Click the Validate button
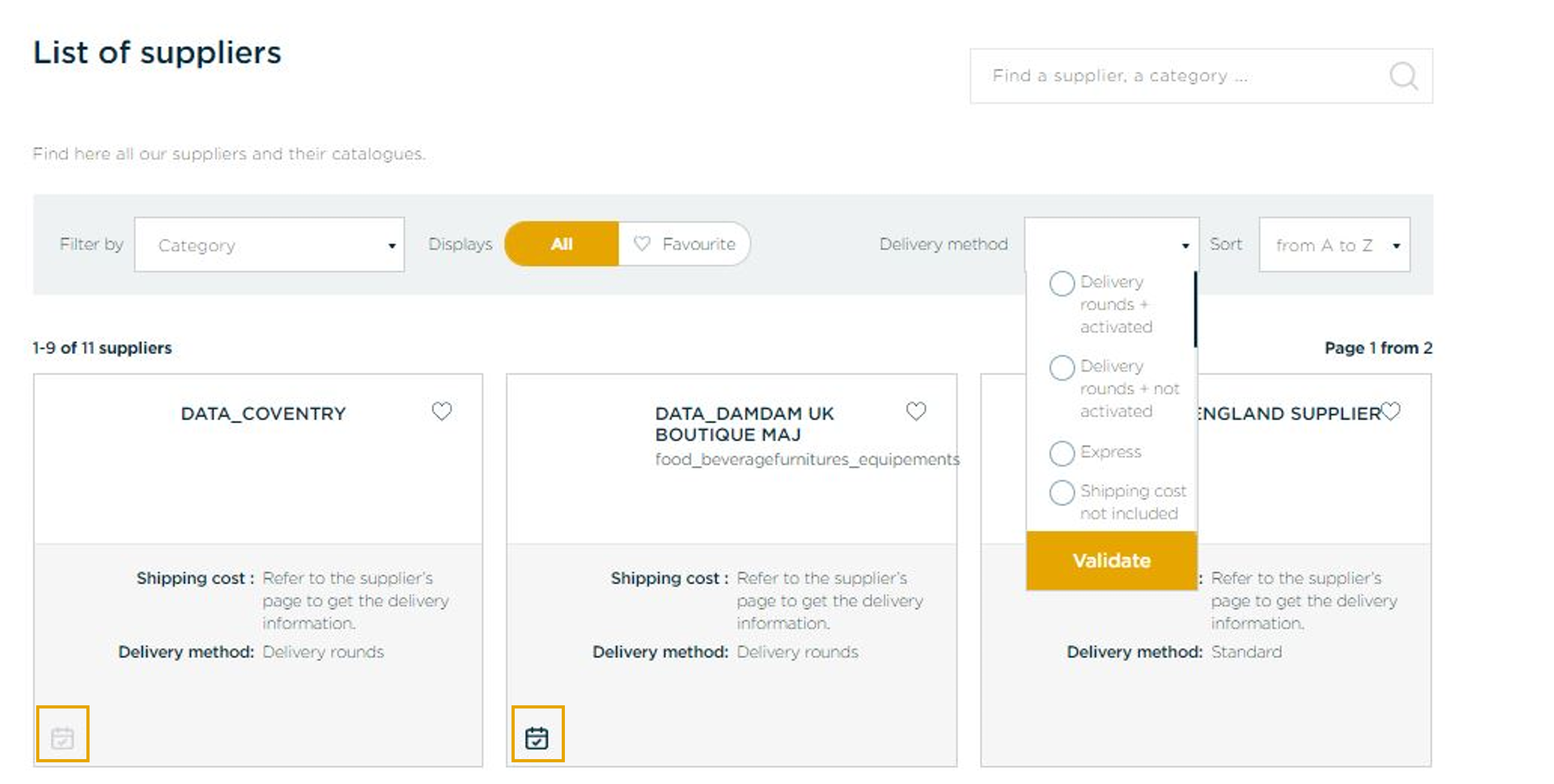This screenshot has height=784, width=1554. 1111,560
